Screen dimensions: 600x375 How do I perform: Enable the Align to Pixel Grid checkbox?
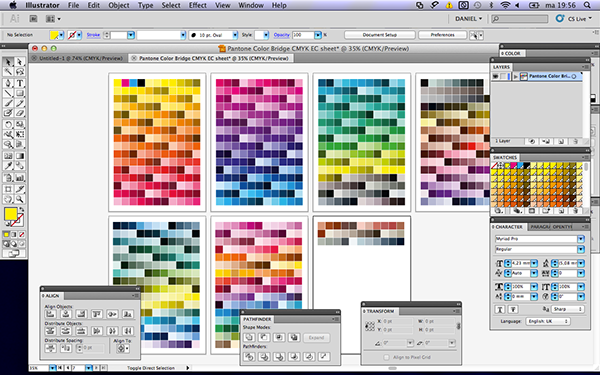(386, 357)
